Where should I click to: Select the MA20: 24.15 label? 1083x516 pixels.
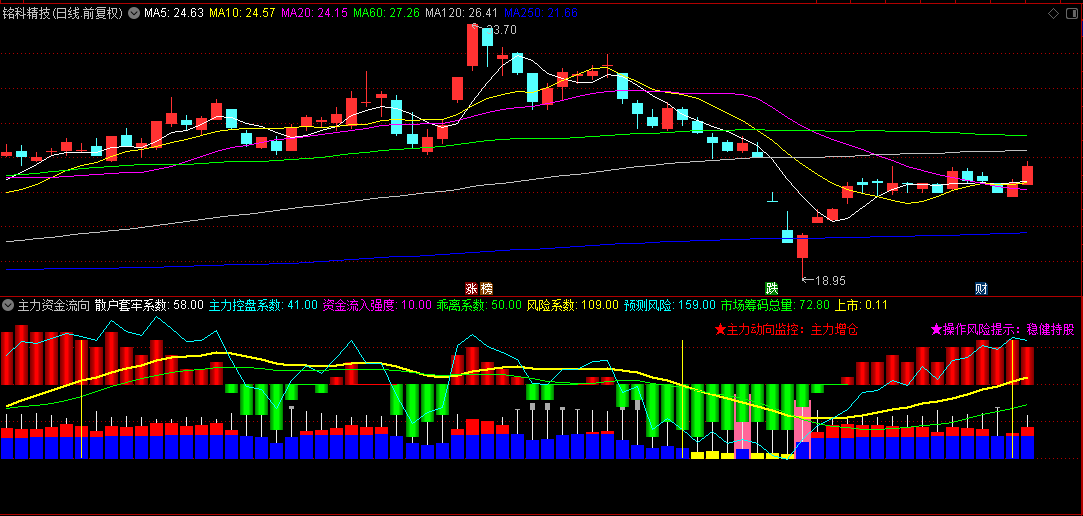(x=314, y=12)
